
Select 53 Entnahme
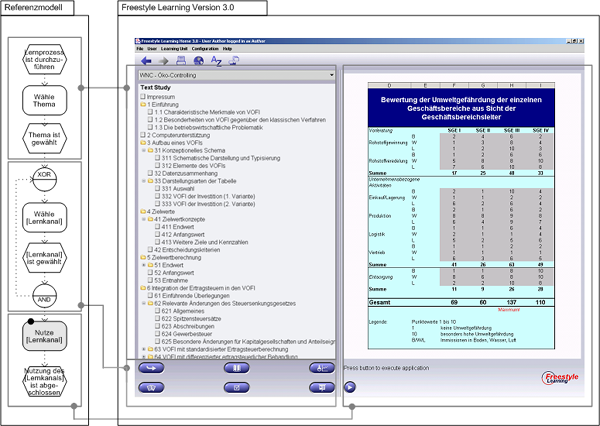tap(171, 281)
